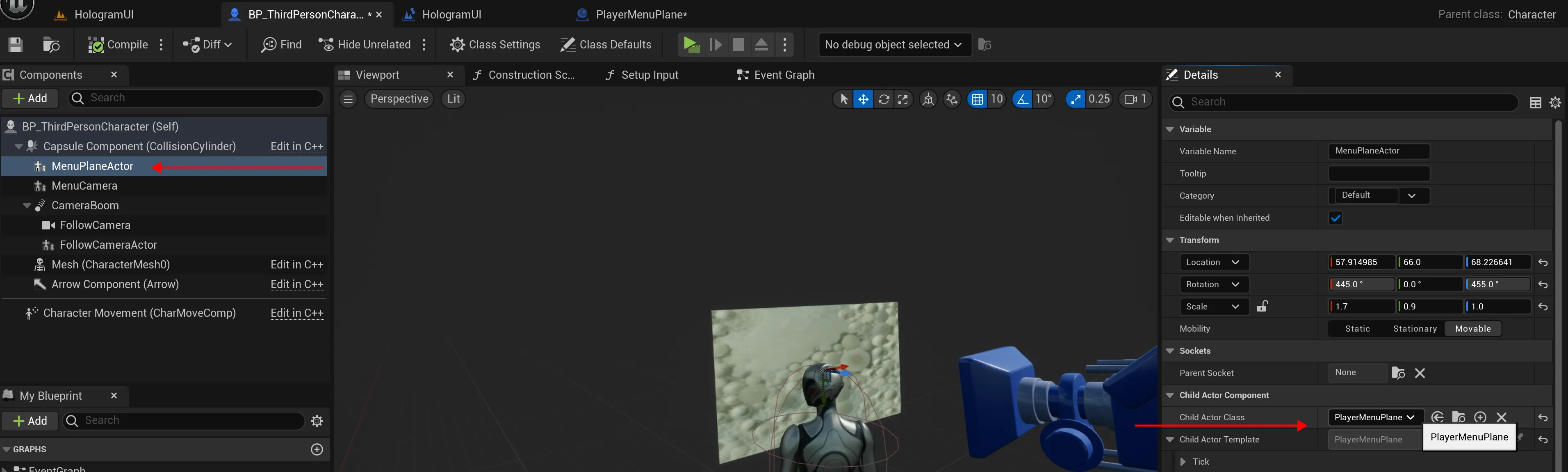1568x472 pixels.
Task: Open the debug object selection dropdown
Action: tap(892, 44)
